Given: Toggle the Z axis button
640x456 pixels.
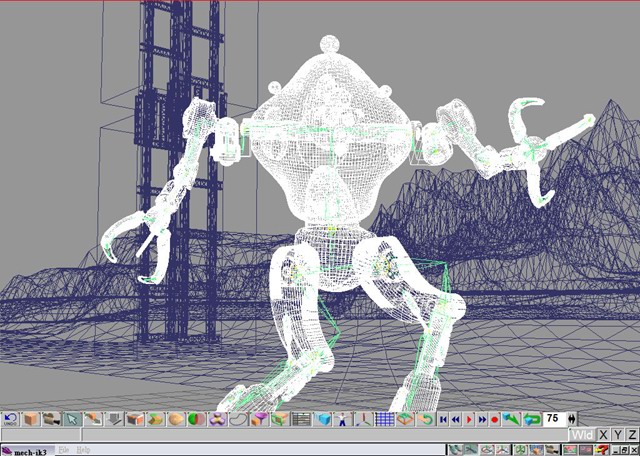Looking at the screenshot, I should (x=632, y=435).
